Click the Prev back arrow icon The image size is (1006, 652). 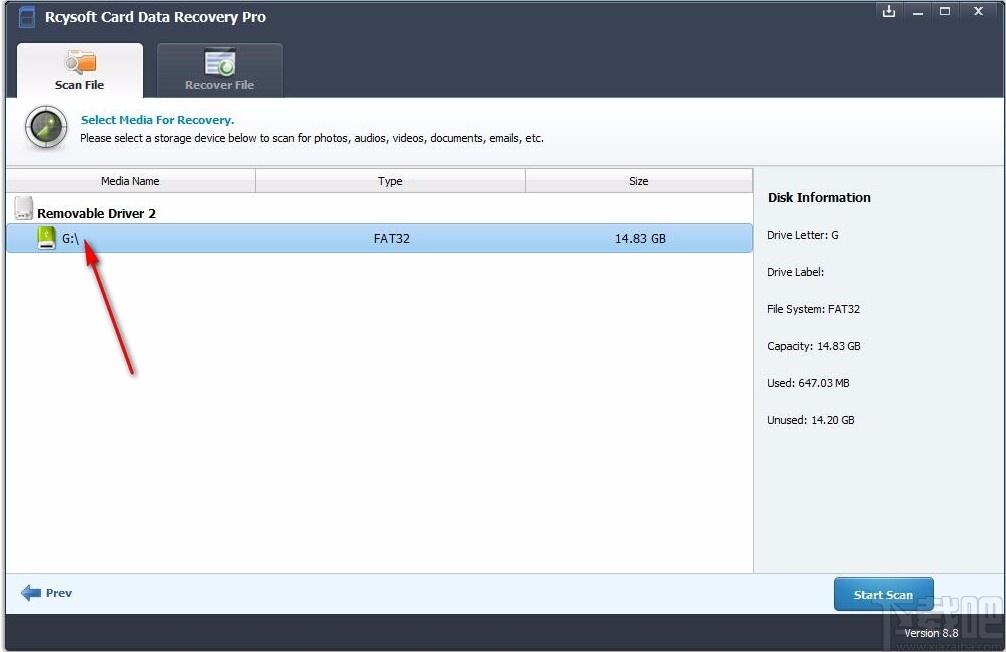(31, 592)
